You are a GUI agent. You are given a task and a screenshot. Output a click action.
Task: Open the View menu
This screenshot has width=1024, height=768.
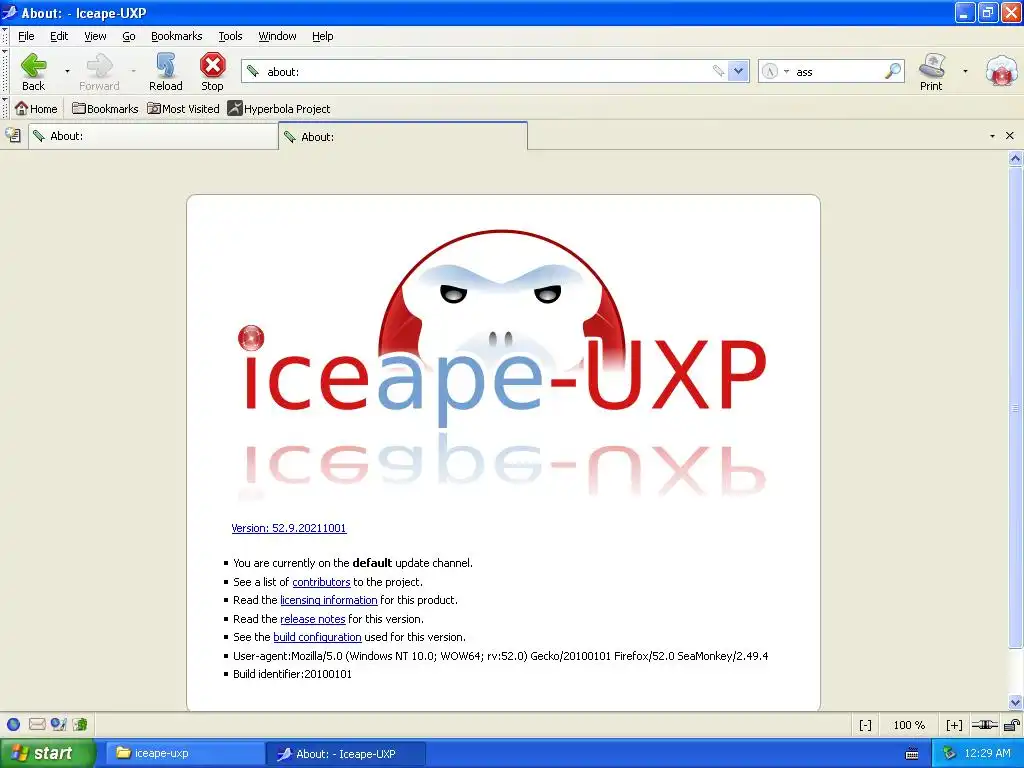95,36
